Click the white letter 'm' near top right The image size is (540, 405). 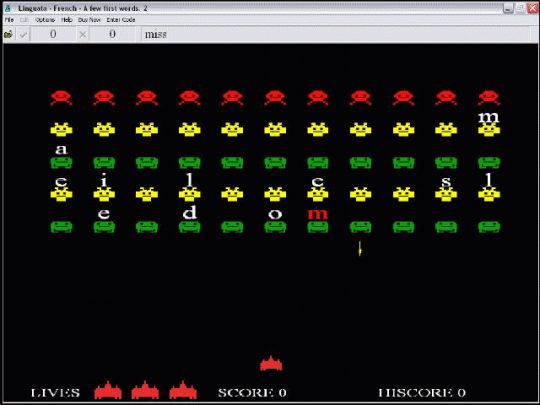coord(489,117)
